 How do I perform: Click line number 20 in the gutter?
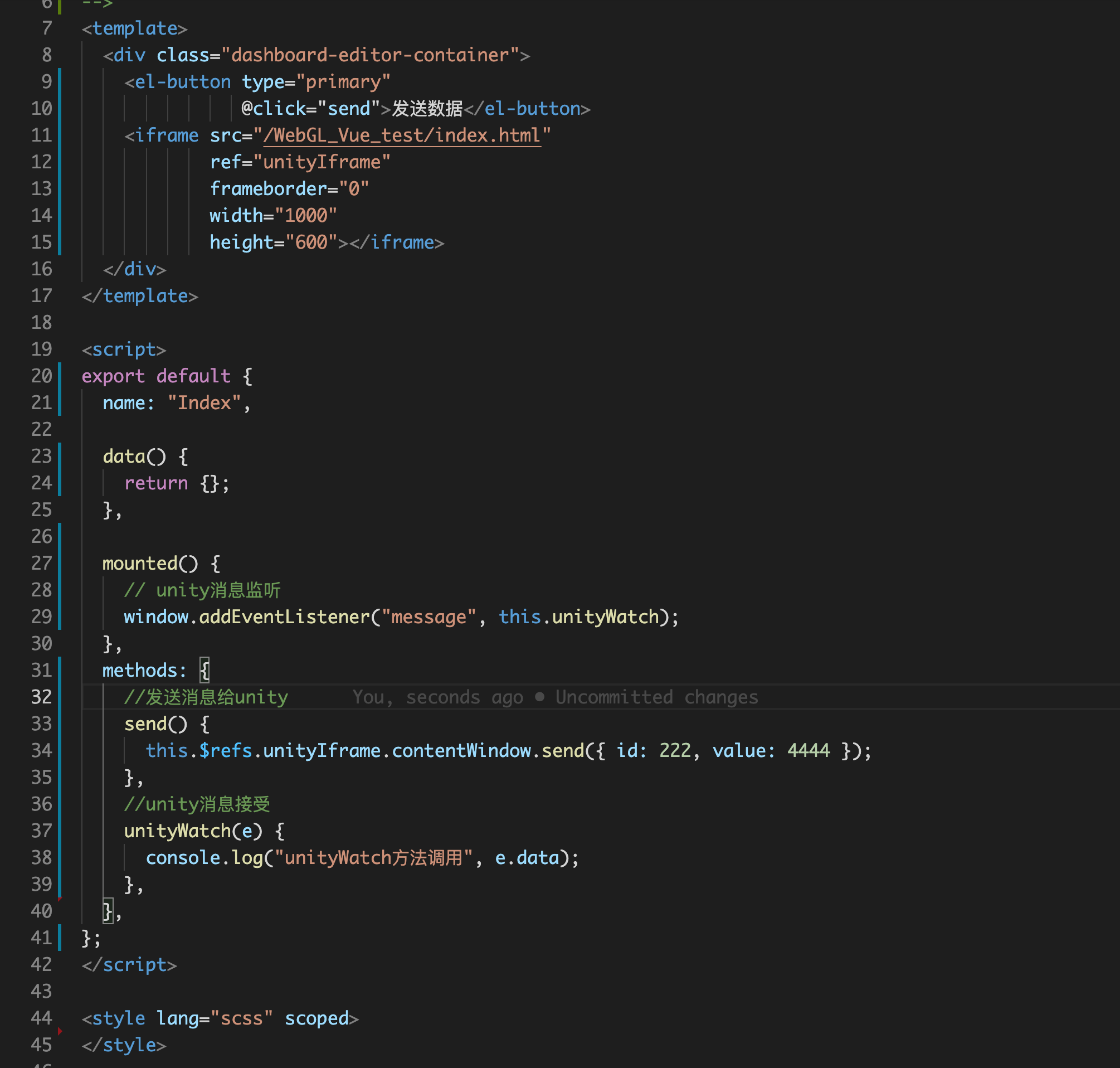click(x=42, y=376)
